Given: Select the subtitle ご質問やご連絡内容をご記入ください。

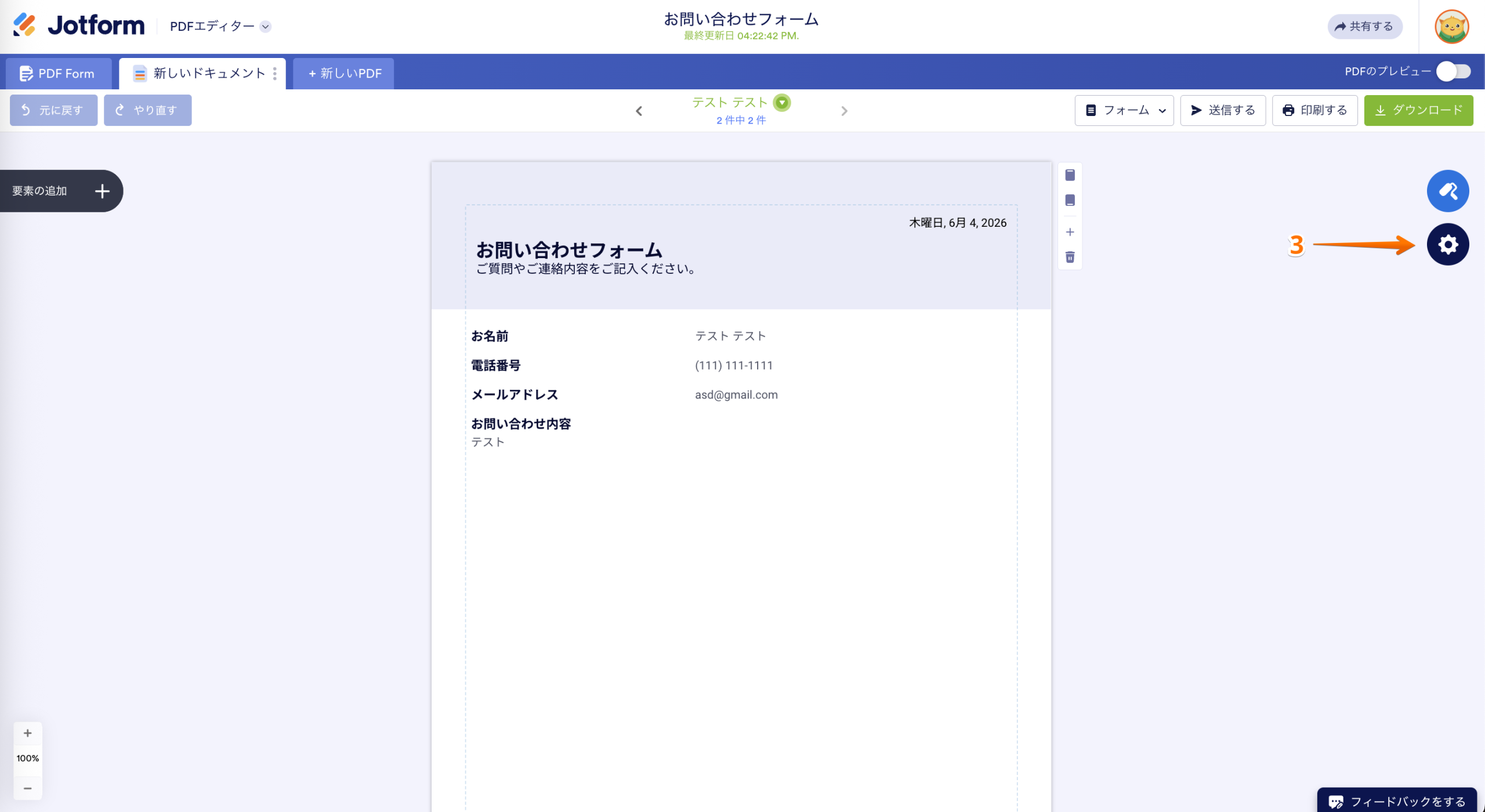Looking at the screenshot, I should (x=586, y=269).
